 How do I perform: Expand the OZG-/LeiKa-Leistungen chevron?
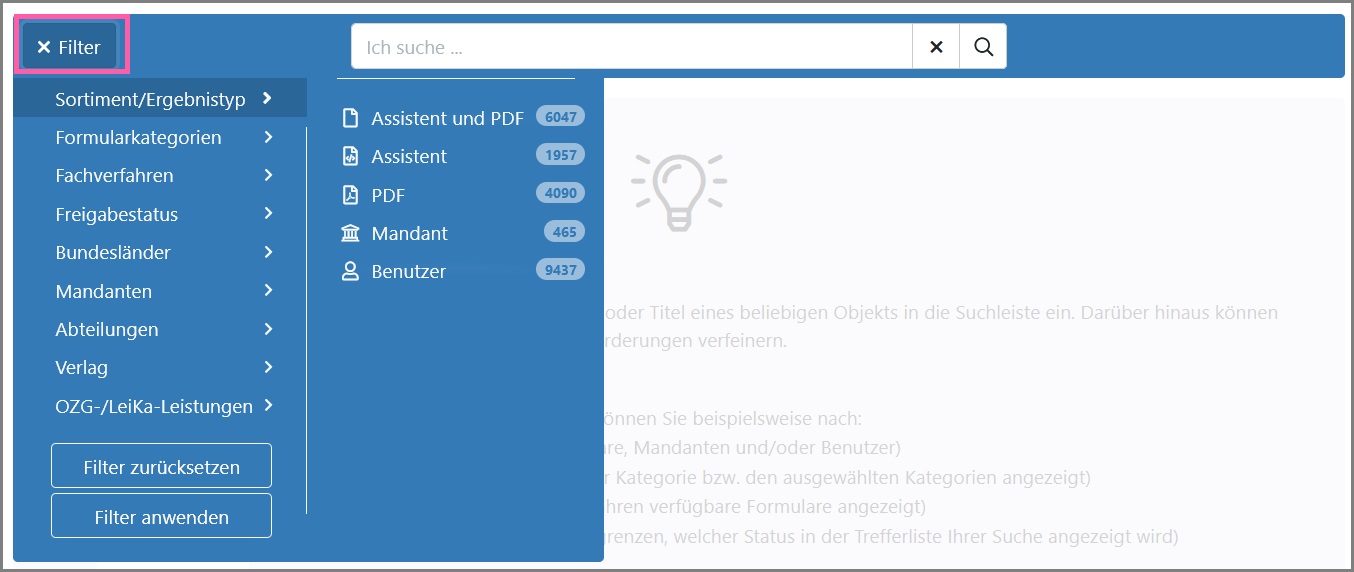point(268,405)
